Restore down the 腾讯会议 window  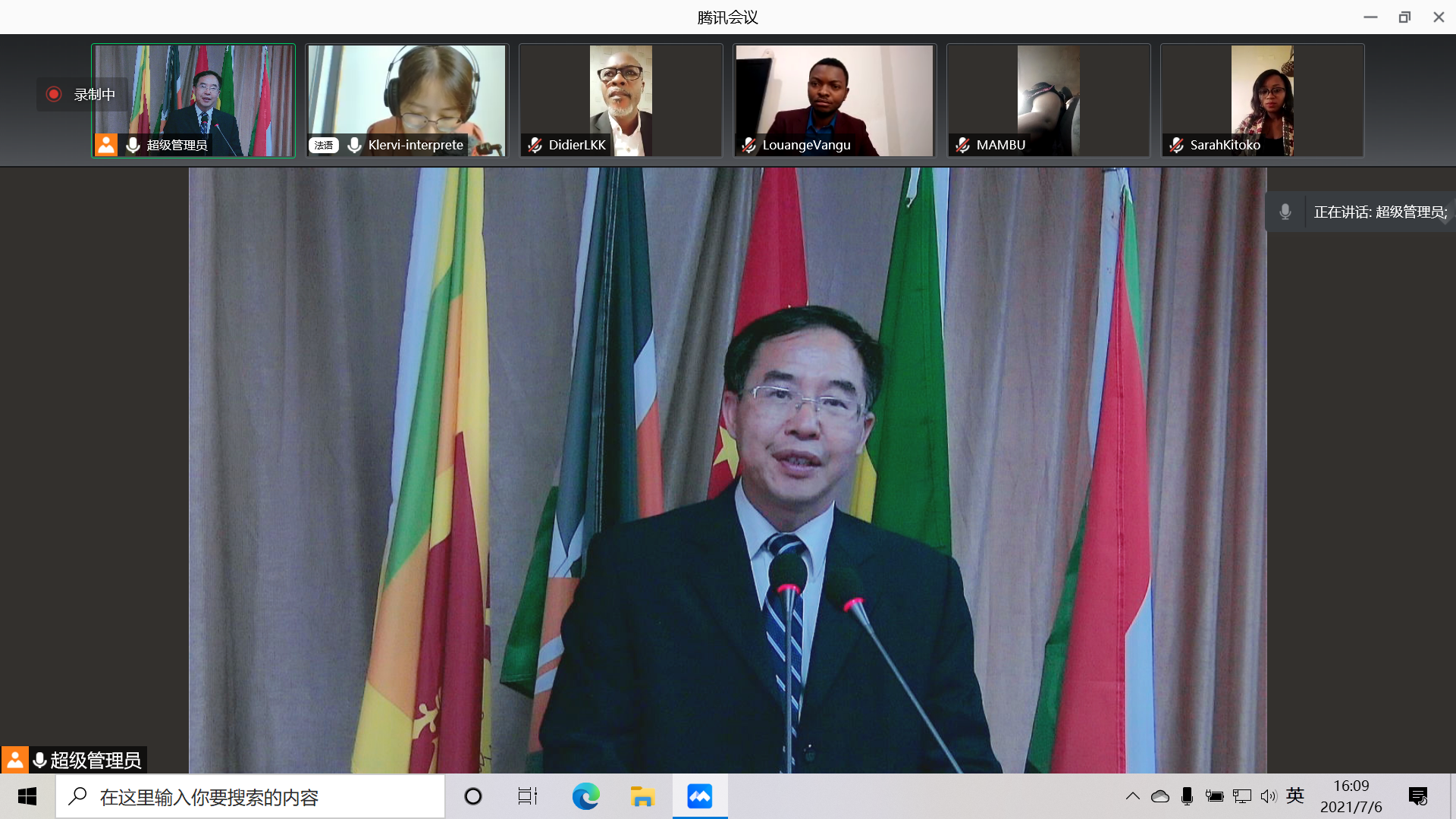tap(1404, 17)
